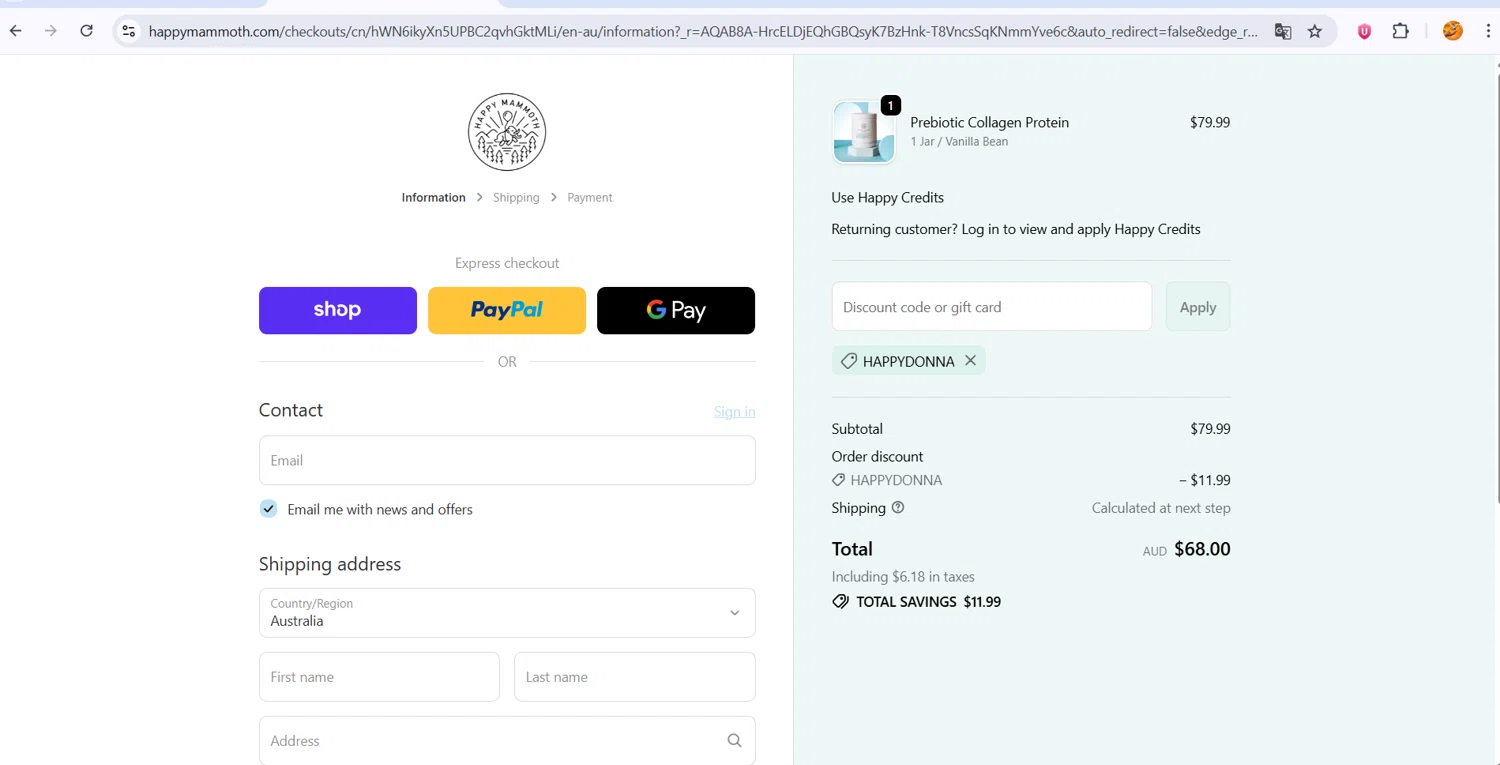Click the total amount $68.00
Screen dimensions: 1500x765
(1202, 549)
